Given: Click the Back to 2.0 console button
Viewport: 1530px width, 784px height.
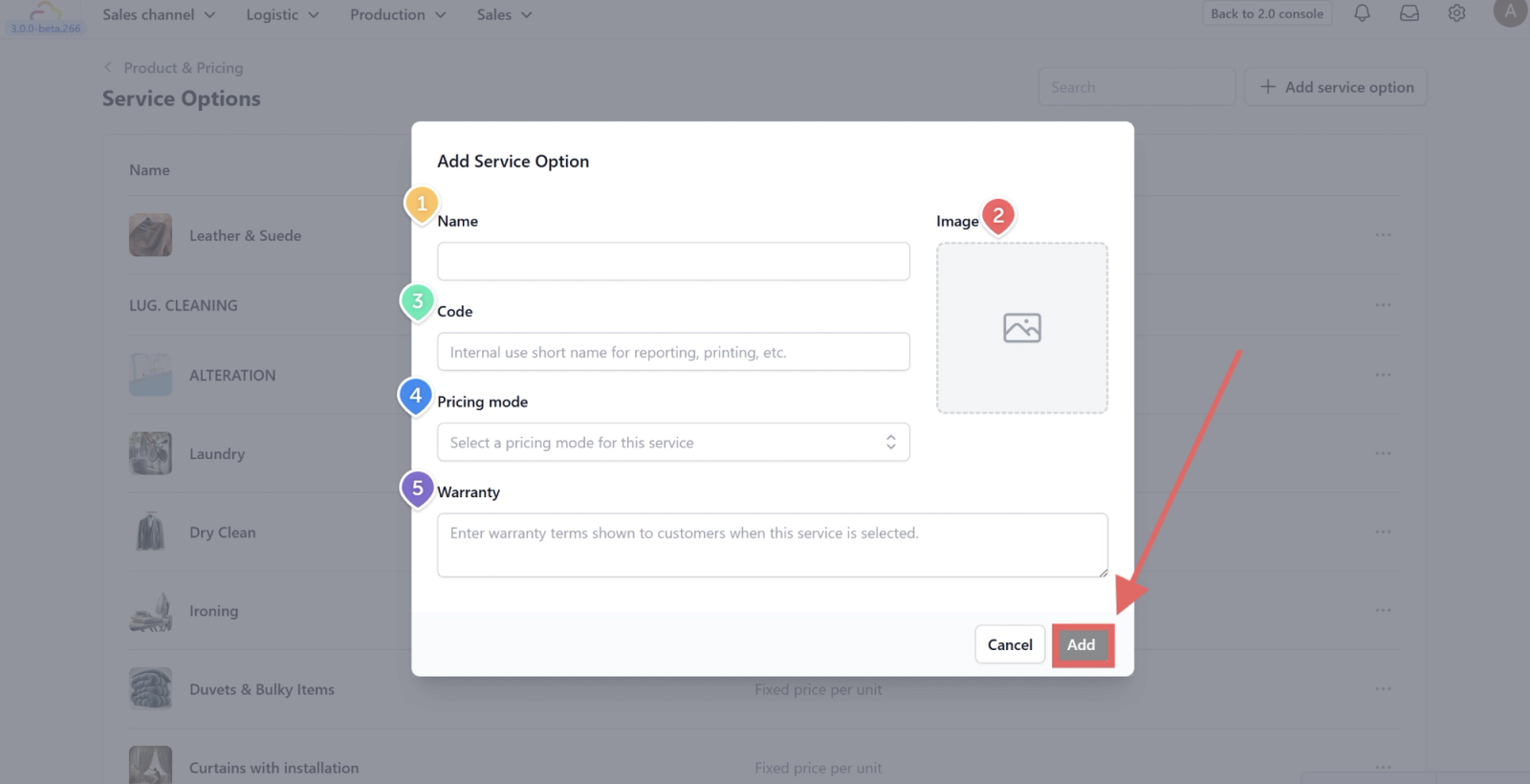Looking at the screenshot, I should [1267, 13].
